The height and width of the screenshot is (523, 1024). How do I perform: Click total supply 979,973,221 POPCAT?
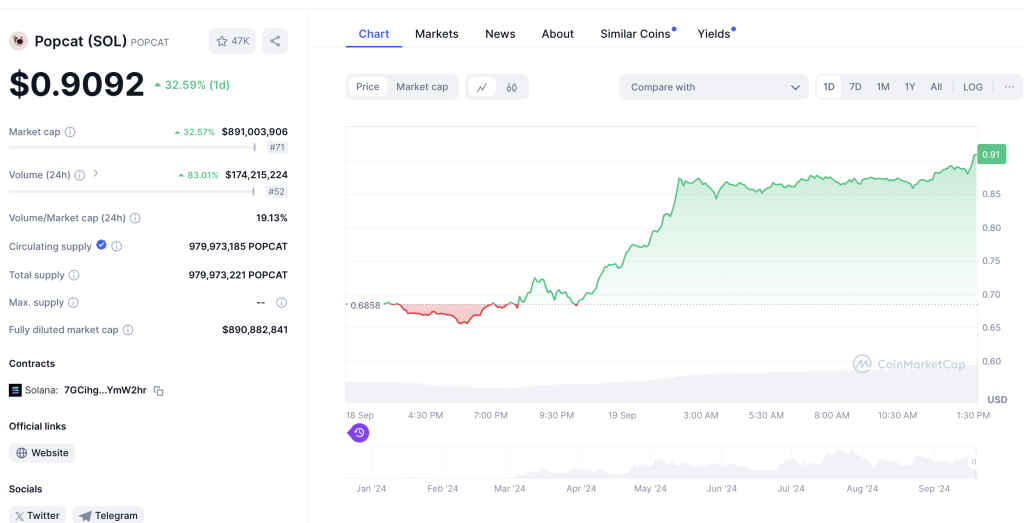point(238,275)
